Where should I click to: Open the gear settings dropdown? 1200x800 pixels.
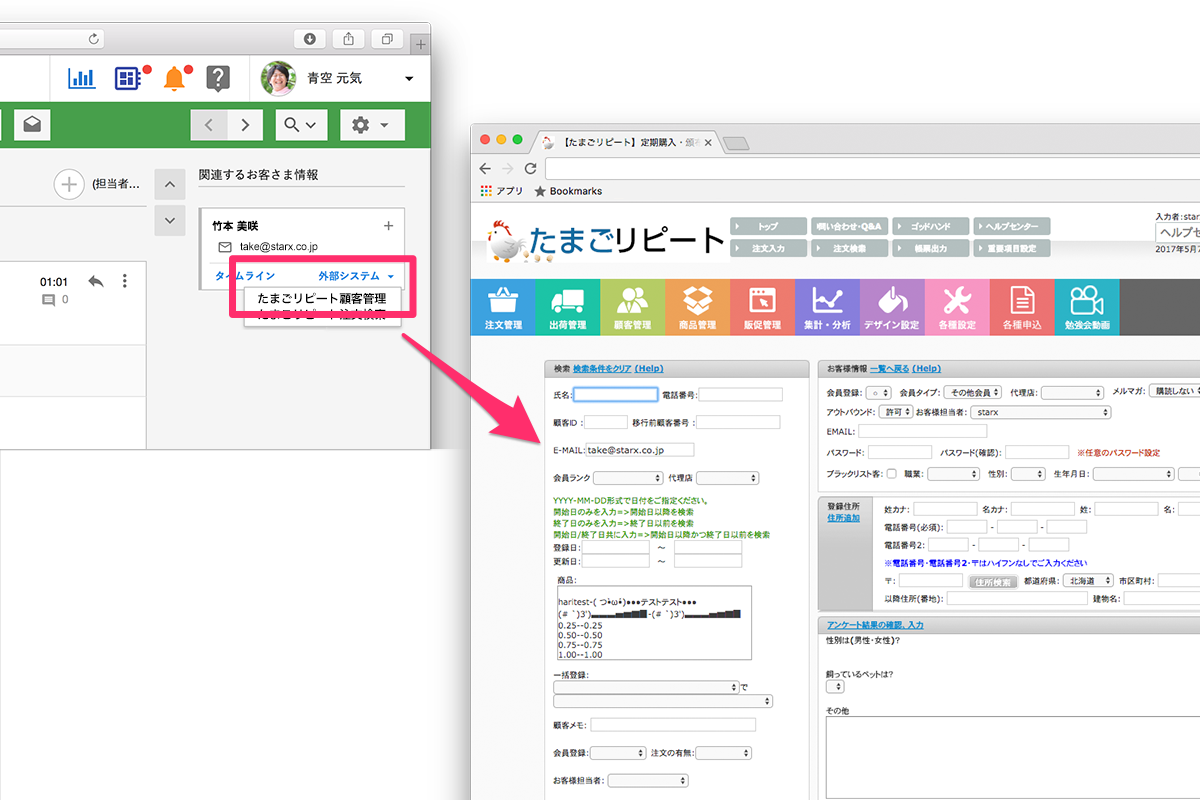[x=372, y=125]
